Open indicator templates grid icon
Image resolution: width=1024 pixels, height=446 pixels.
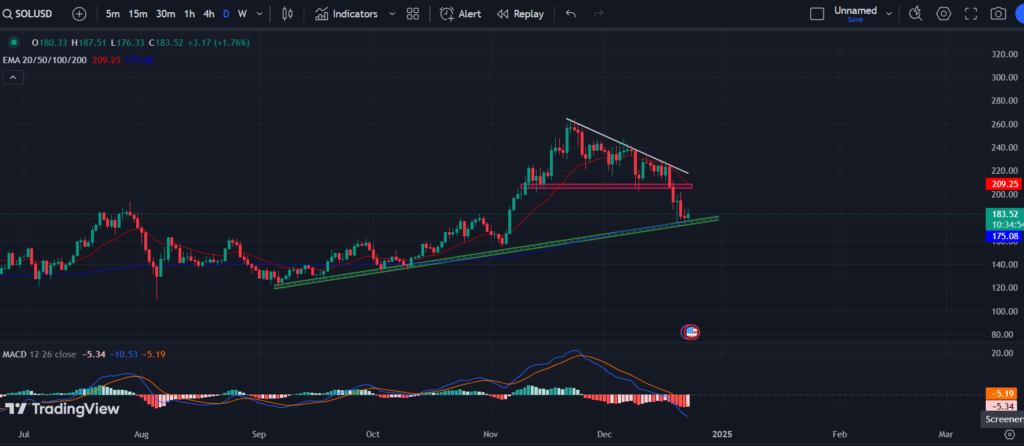pyautogui.click(x=413, y=14)
